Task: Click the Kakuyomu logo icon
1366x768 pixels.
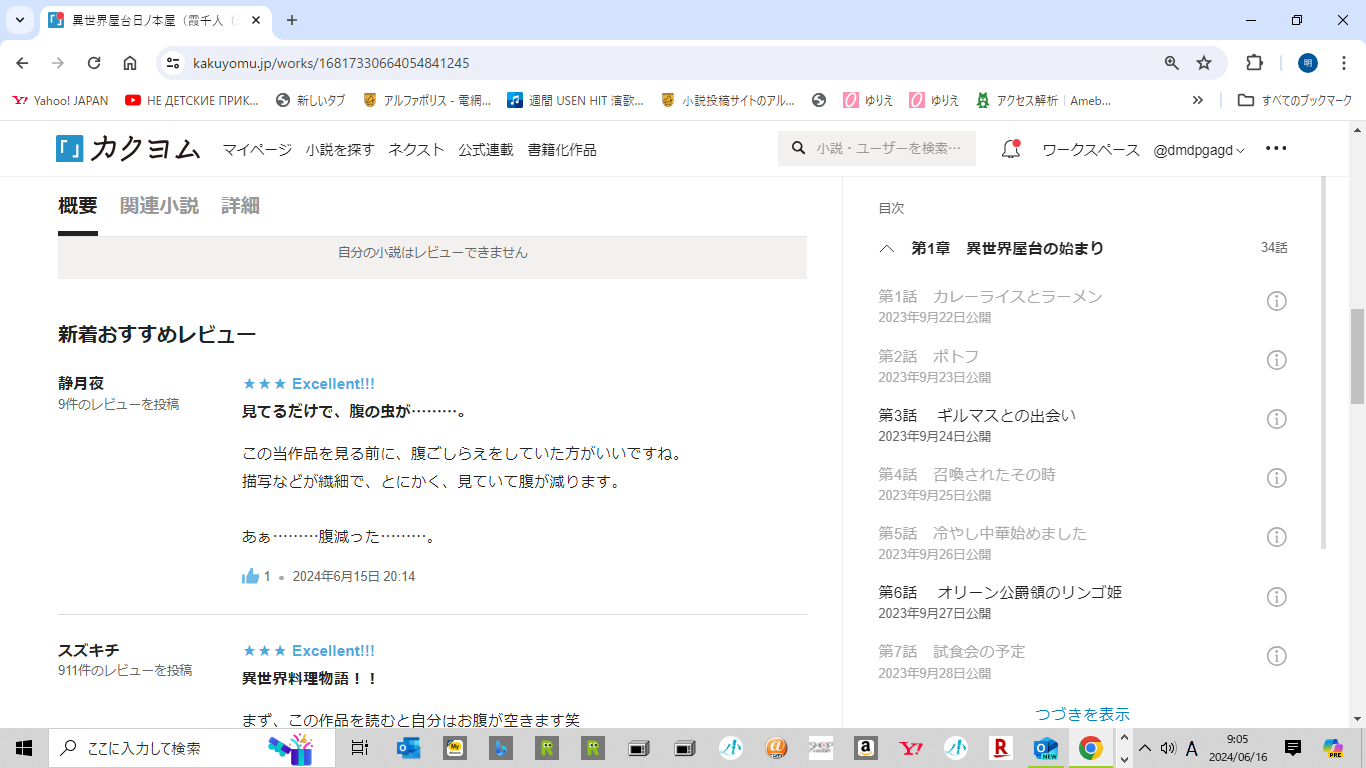Action: [x=69, y=149]
